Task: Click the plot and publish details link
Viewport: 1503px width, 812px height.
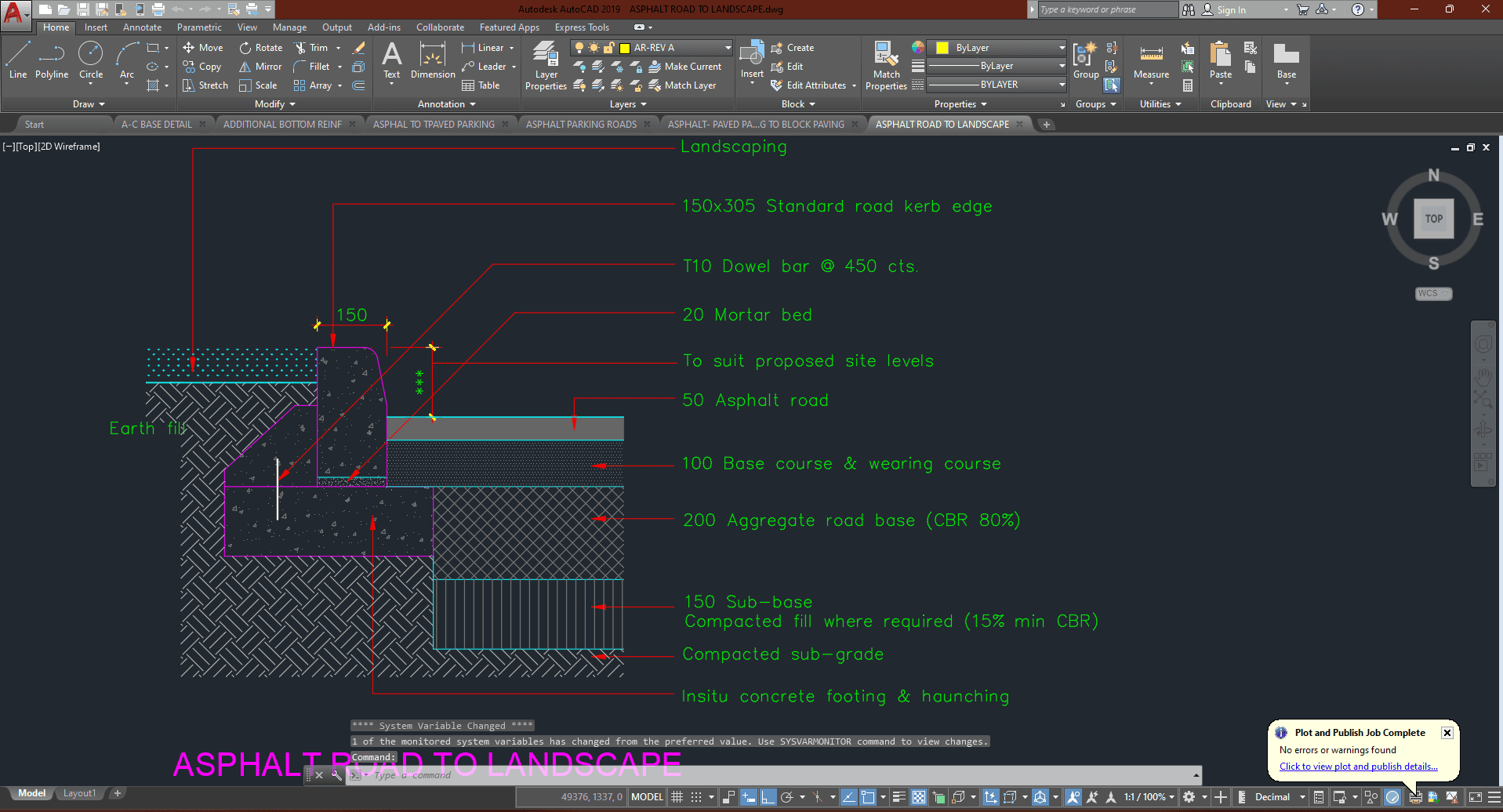Action: click(x=1358, y=767)
